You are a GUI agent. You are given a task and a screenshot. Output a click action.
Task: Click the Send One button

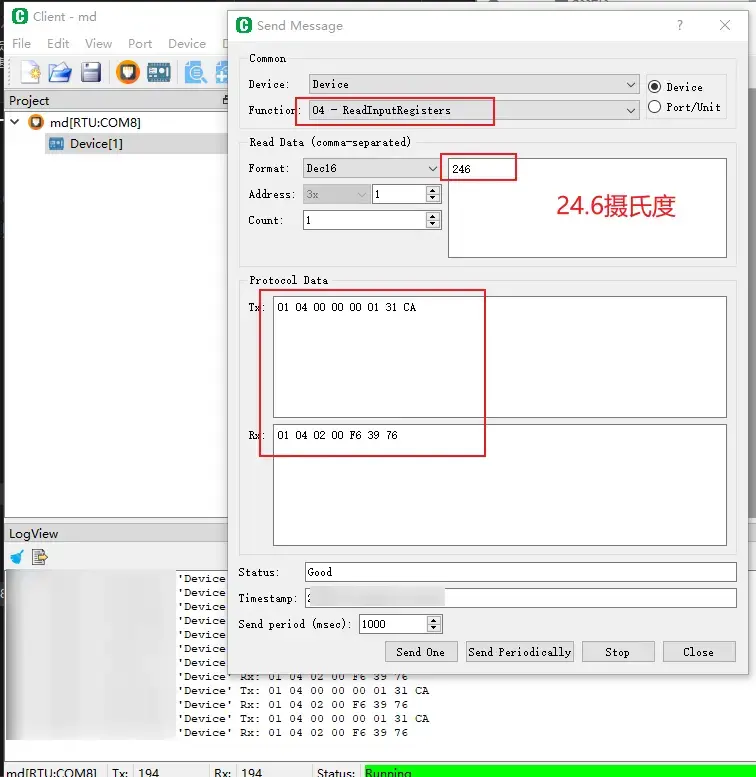420,652
